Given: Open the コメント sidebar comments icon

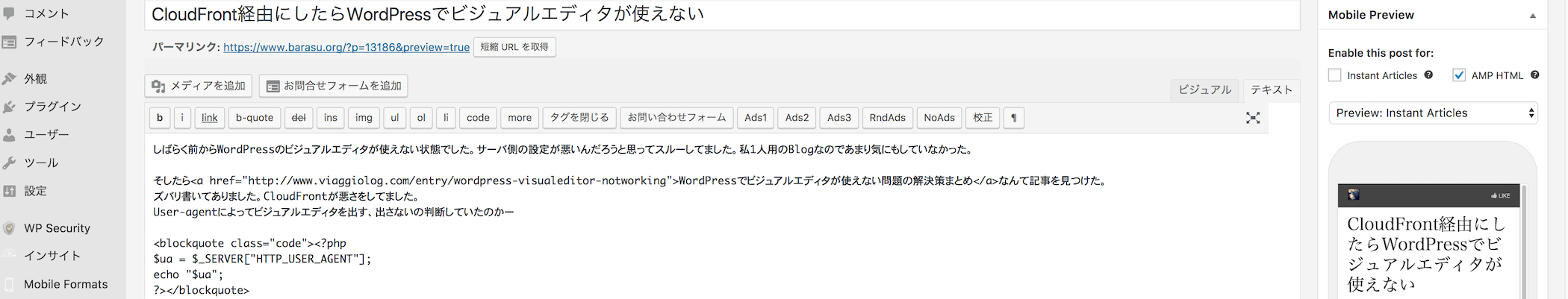Looking at the screenshot, I should pyautogui.click(x=9, y=13).
